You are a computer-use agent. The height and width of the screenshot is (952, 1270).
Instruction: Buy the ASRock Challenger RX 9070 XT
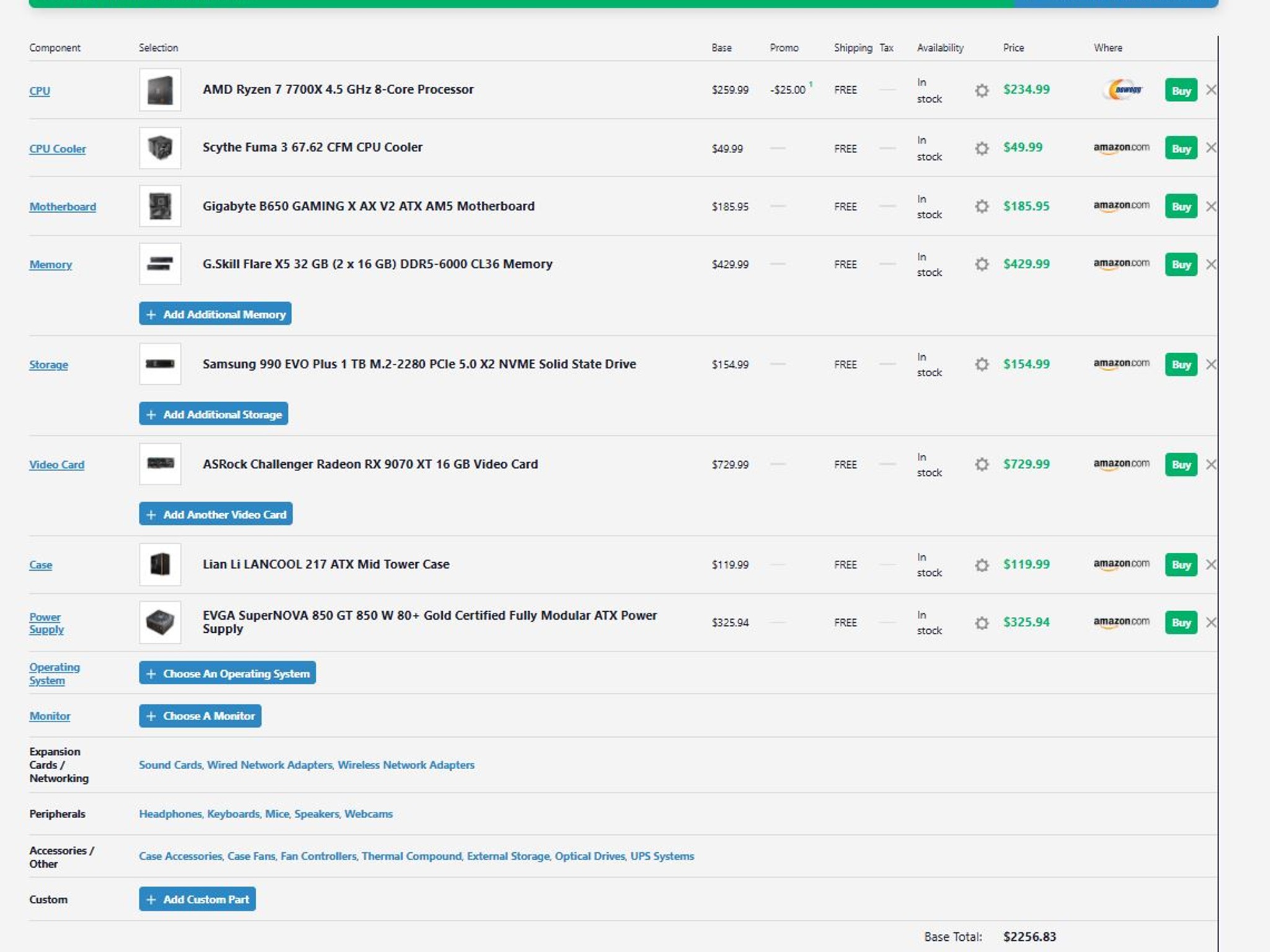pos(1181,465)
